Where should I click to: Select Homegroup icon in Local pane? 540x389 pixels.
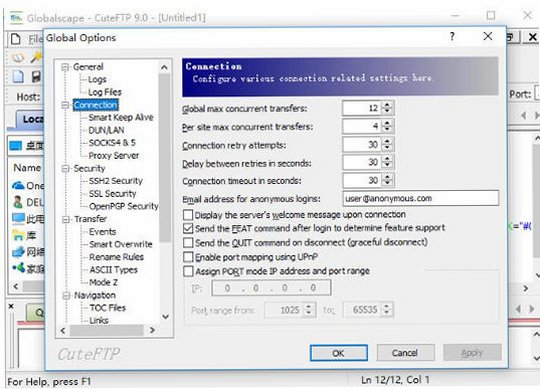click(18, 268)
